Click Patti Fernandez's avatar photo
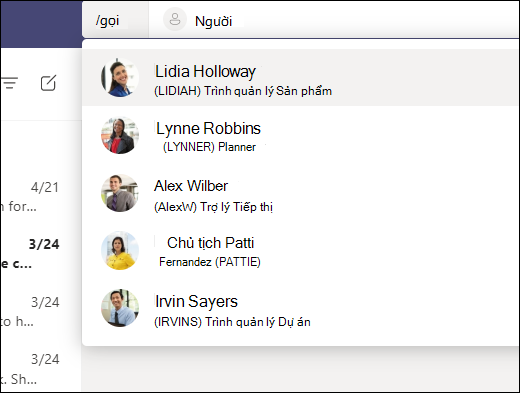This screenshot has height=393, width=520. pyautogui.click(x=120, y=250)
